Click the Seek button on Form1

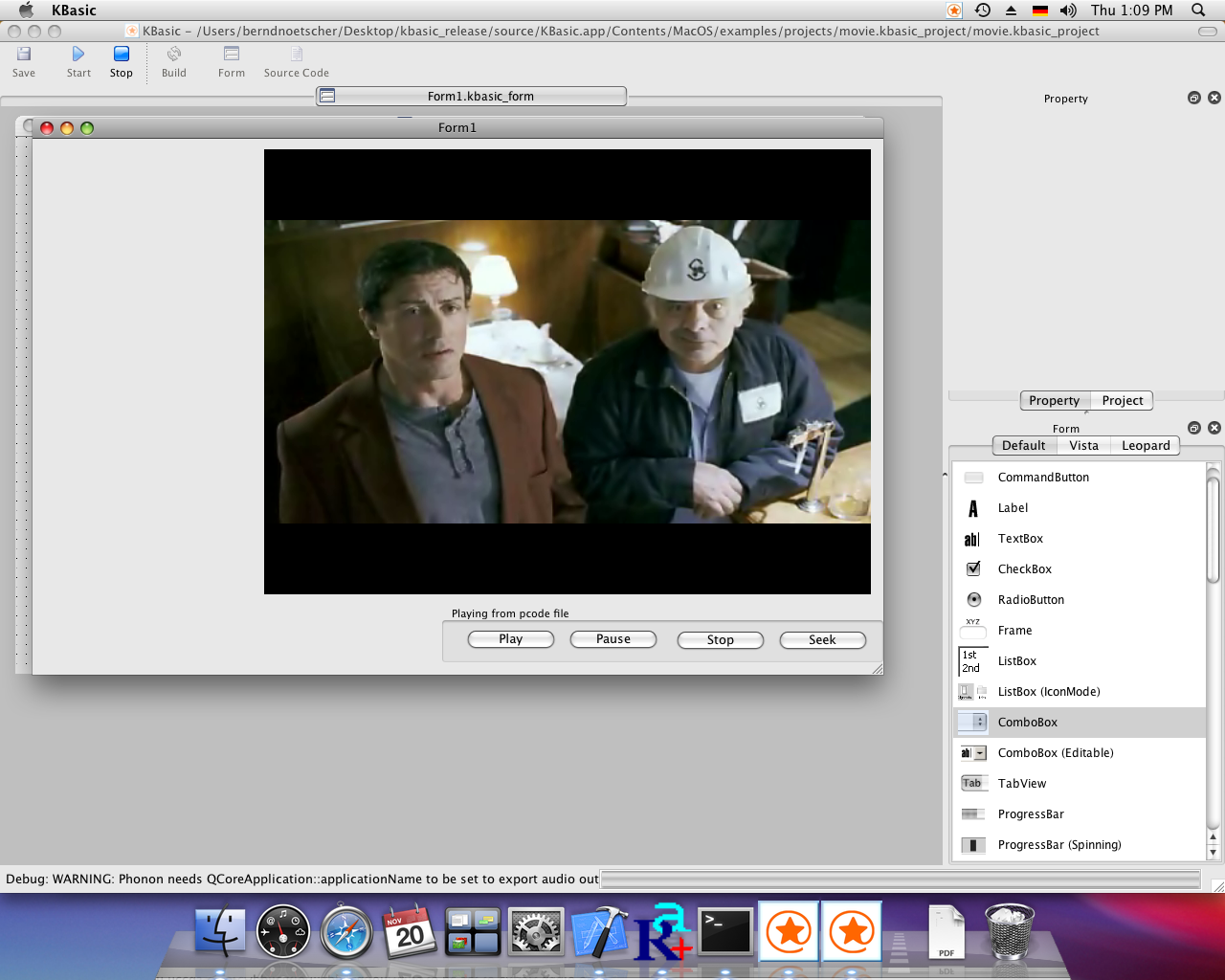point(822,640)
